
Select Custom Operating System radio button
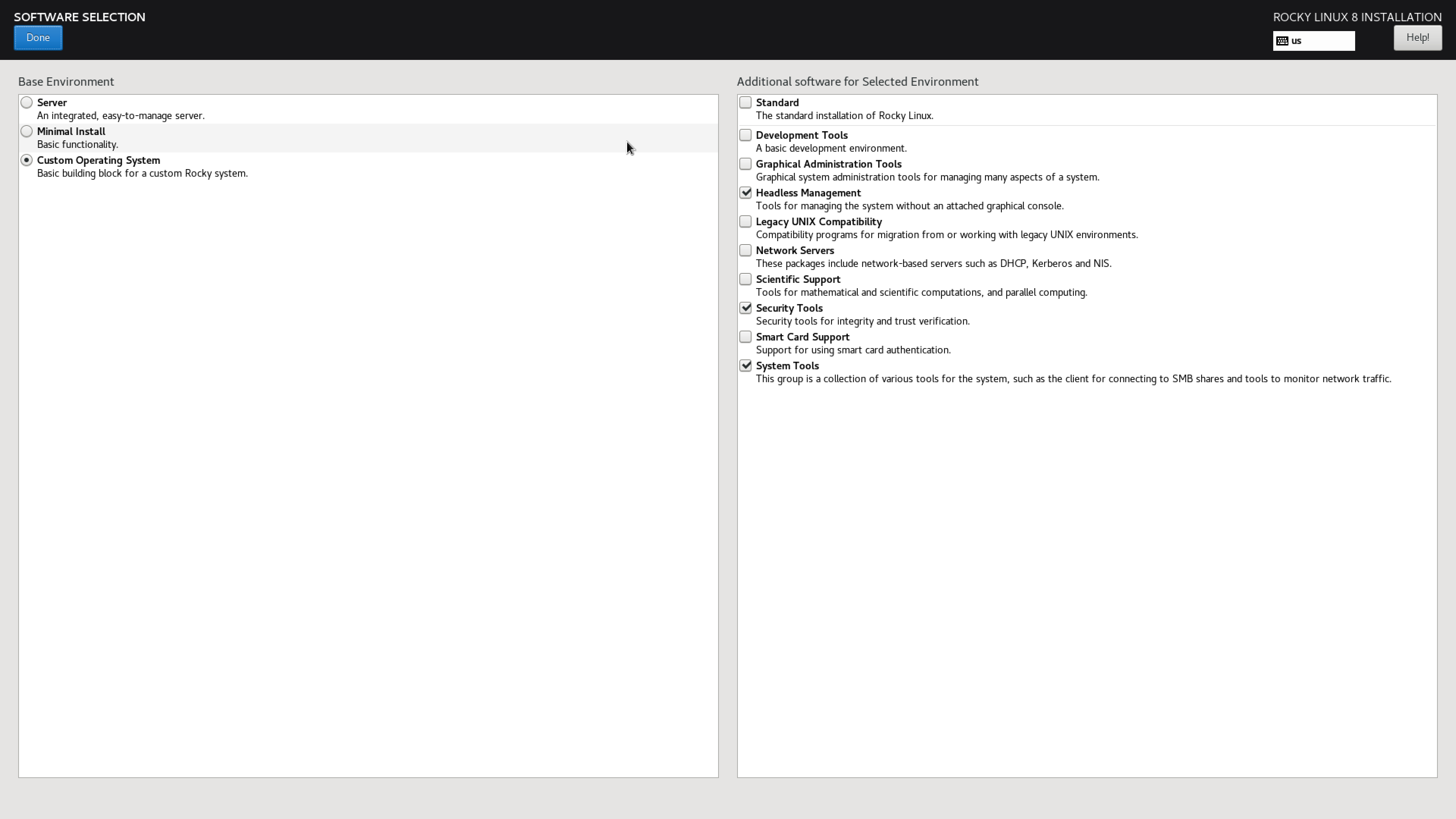(x=27, y=160)
